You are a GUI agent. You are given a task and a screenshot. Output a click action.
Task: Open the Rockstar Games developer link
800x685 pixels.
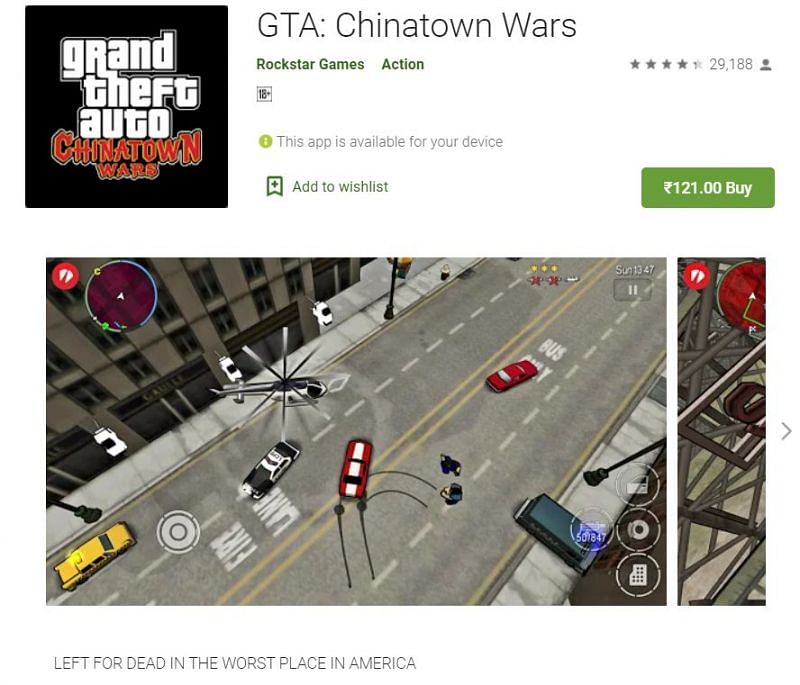[310, 64]
